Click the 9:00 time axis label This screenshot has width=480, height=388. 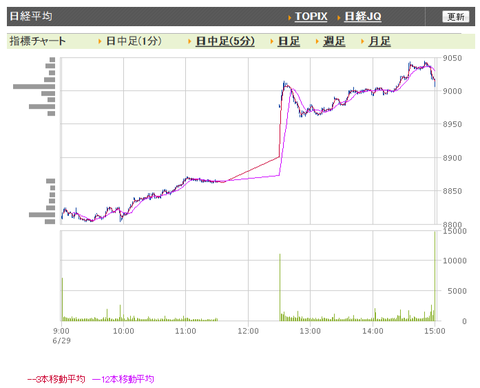click(x=61, y=331)
